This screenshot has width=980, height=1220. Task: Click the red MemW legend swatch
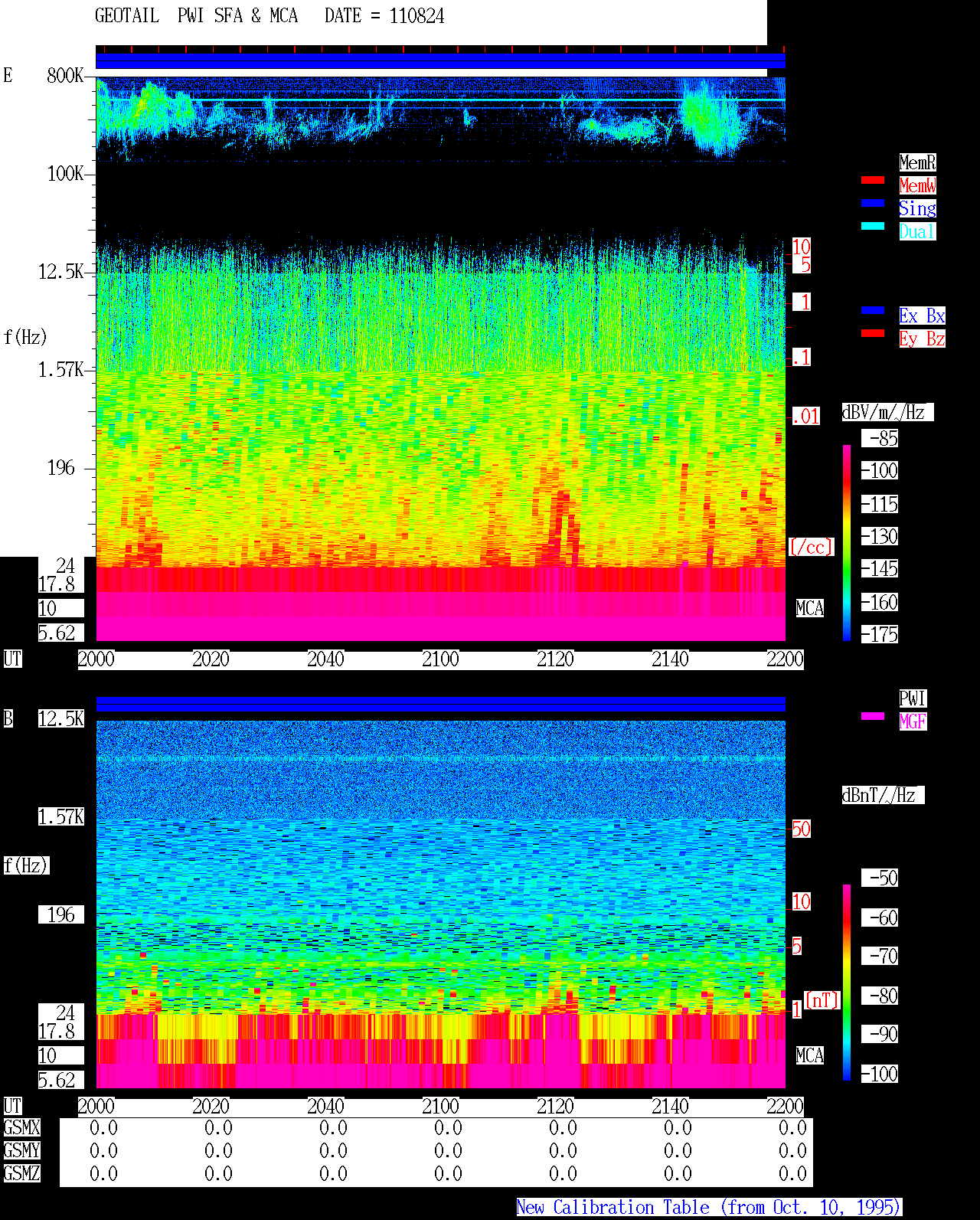point(873,180)
